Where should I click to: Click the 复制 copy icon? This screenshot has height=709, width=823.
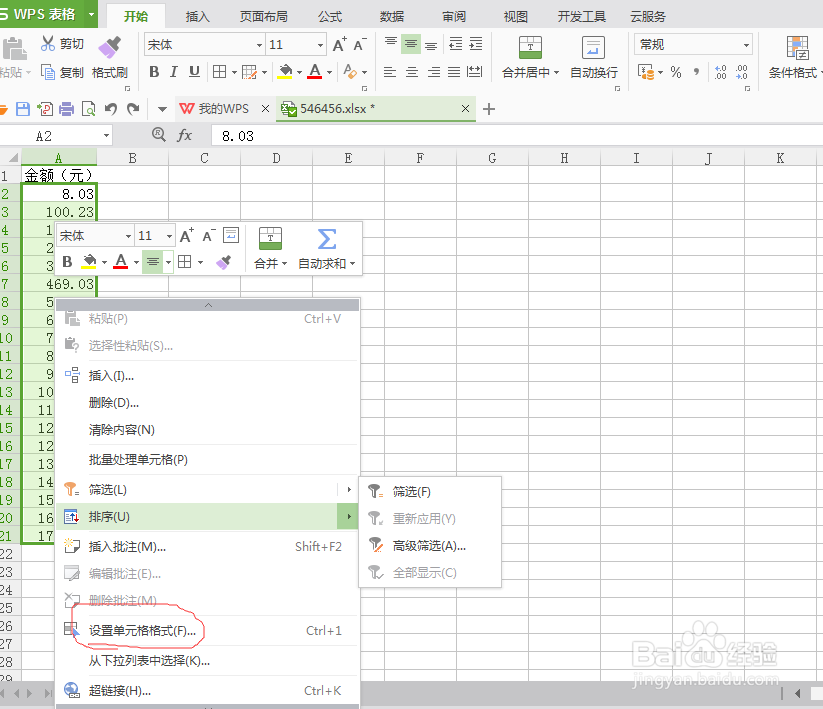coord(47,70)
